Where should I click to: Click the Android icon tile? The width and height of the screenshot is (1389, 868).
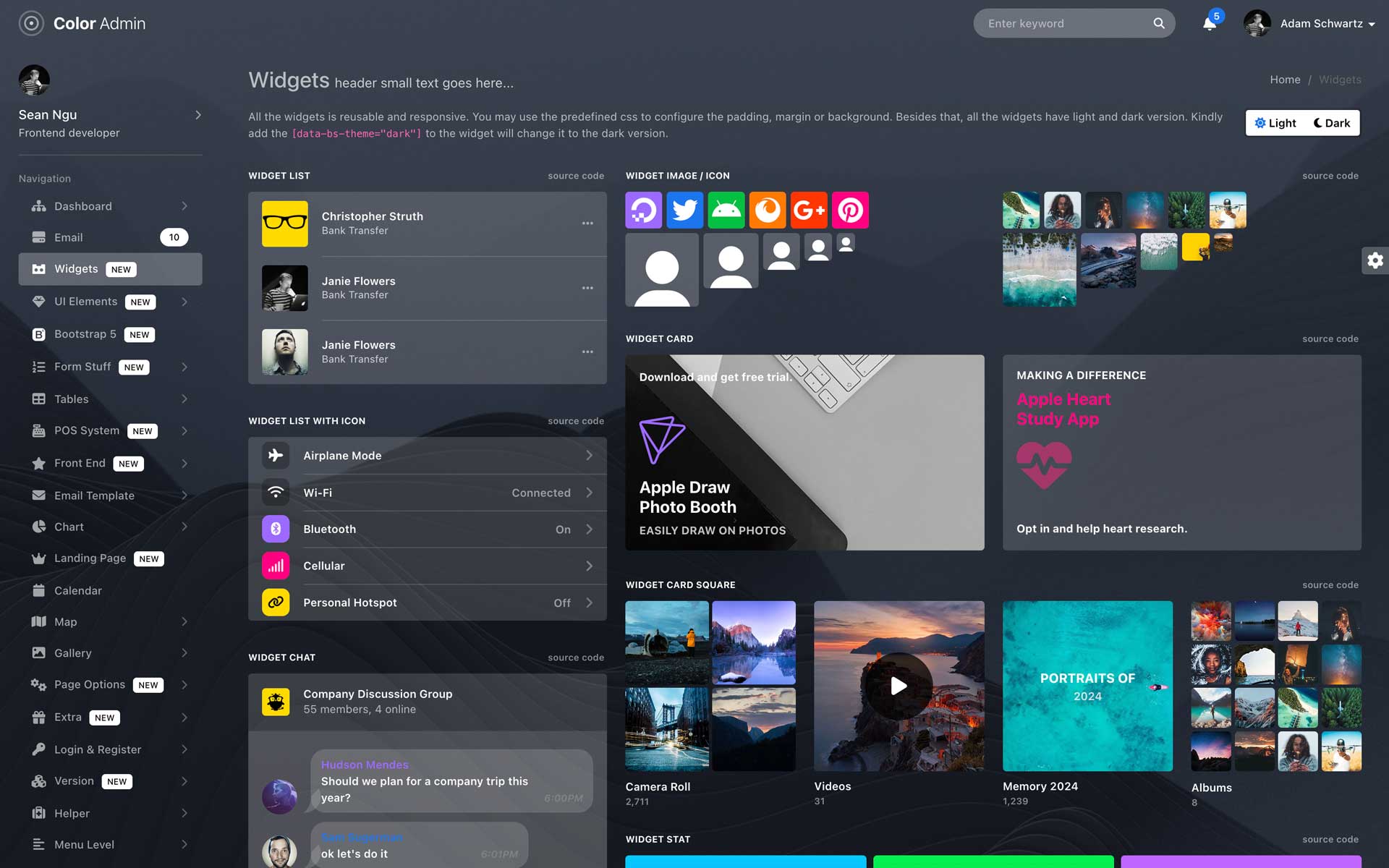tap(726, 210)
